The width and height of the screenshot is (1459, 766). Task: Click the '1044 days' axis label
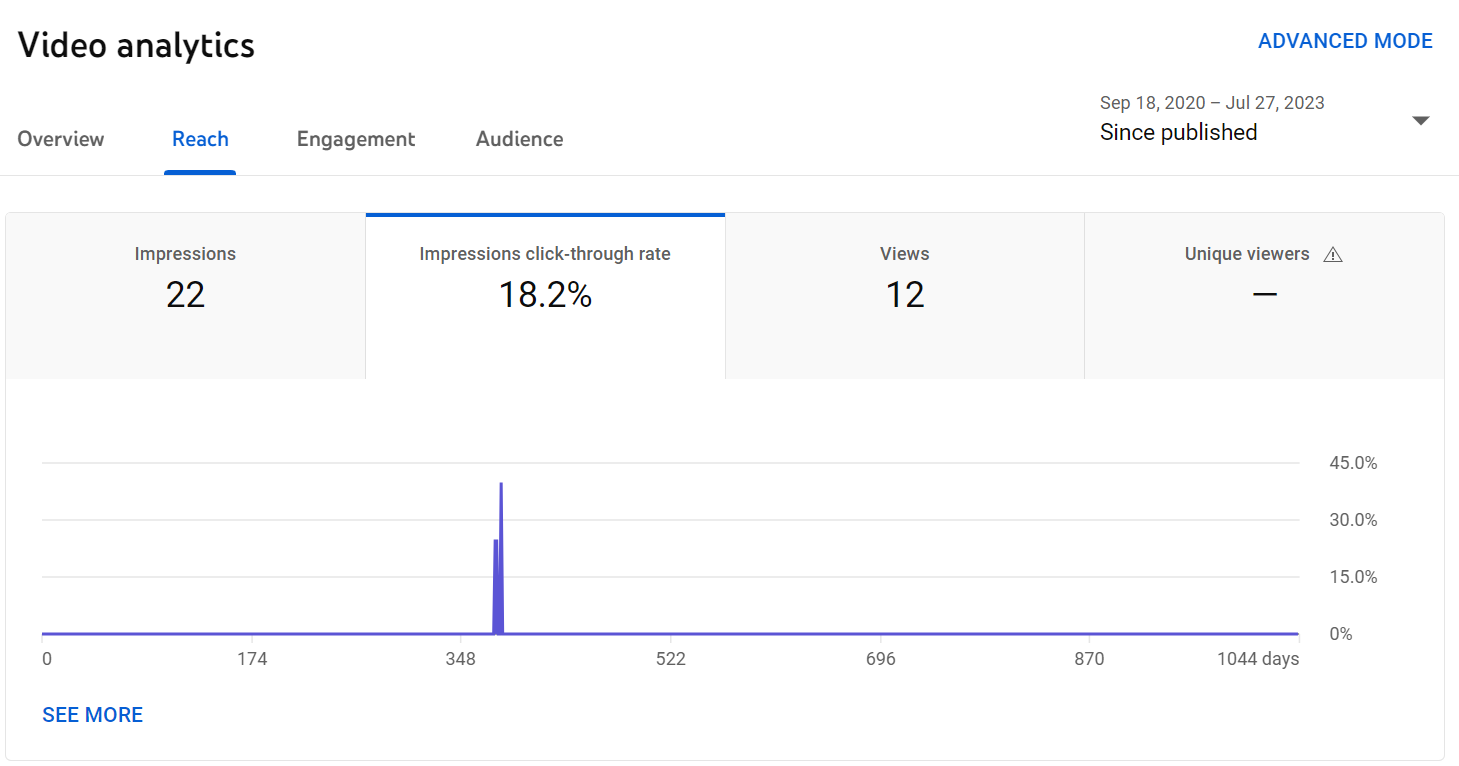click(1258, 659)
